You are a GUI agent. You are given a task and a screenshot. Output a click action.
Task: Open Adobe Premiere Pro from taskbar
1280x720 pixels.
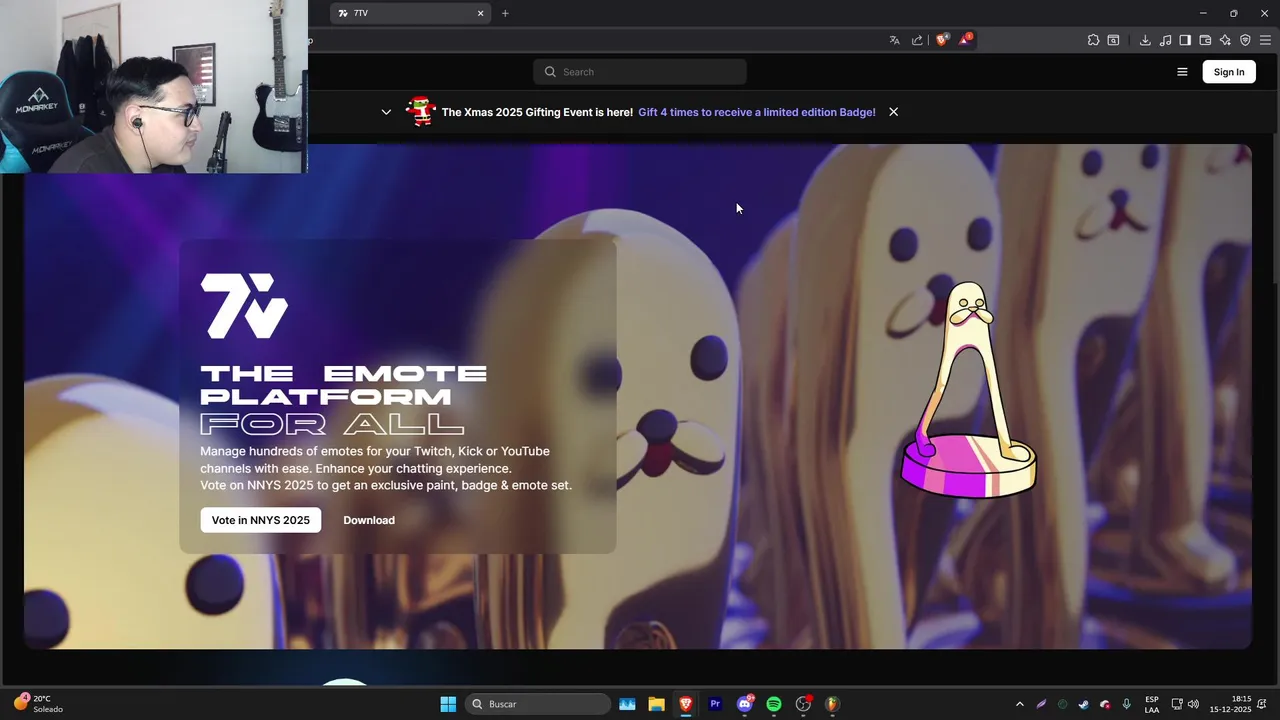(x=715, y=704)
